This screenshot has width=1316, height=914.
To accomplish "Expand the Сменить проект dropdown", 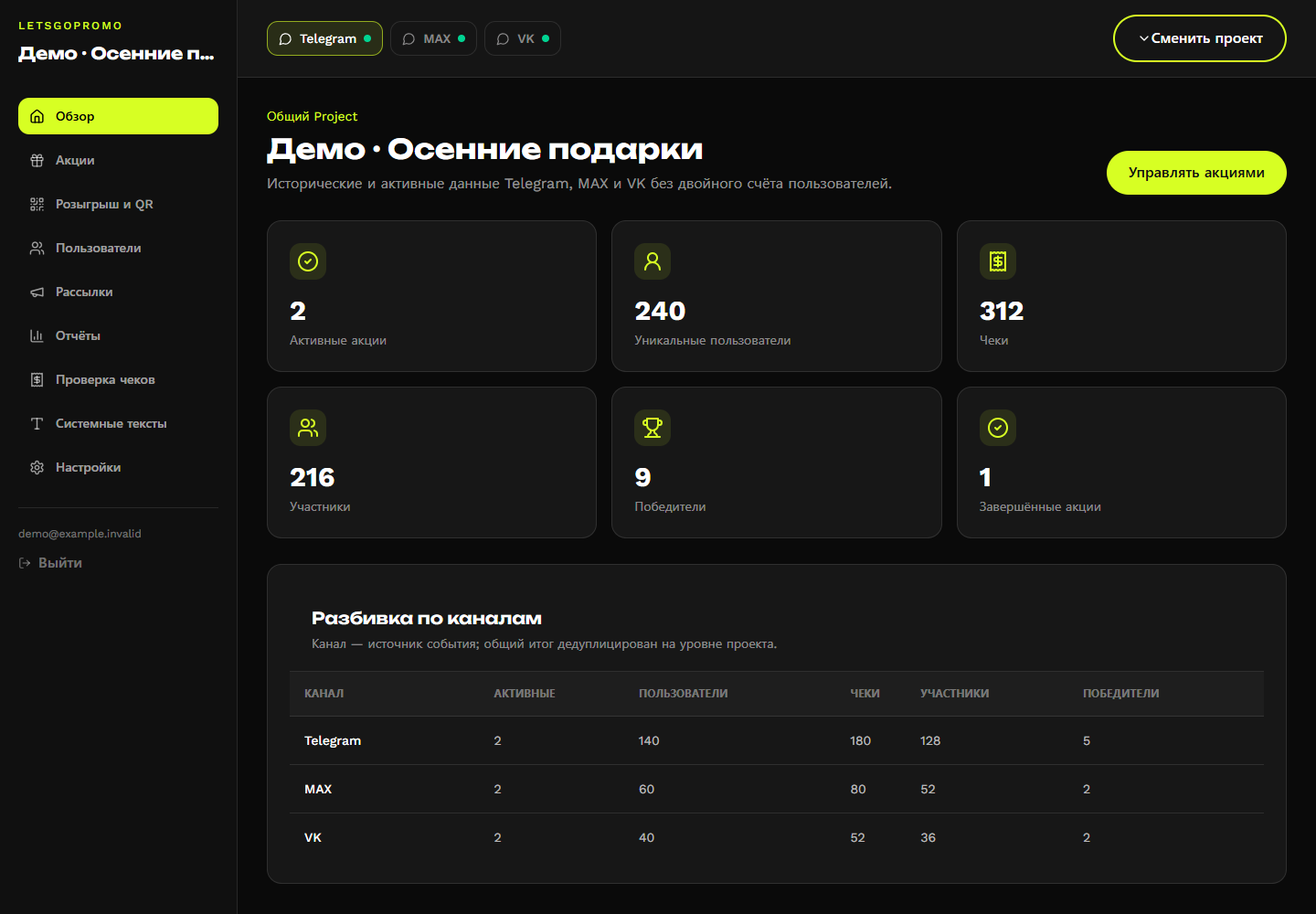I will tap(1199, 38).
